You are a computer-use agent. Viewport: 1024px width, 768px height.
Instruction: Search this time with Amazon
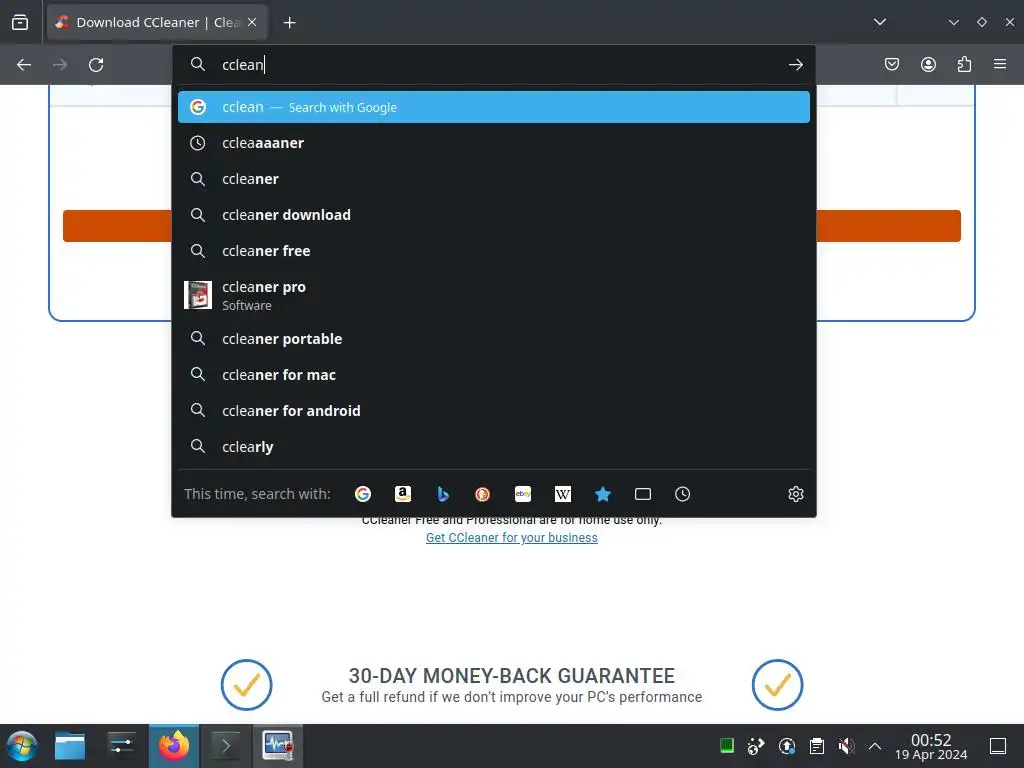point(403,494)
